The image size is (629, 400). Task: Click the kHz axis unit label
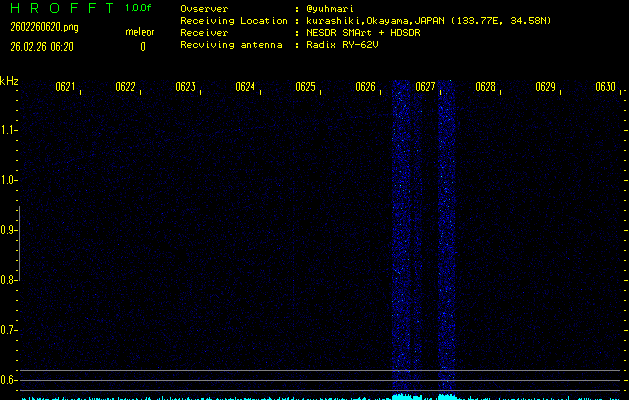coord(9,81)
